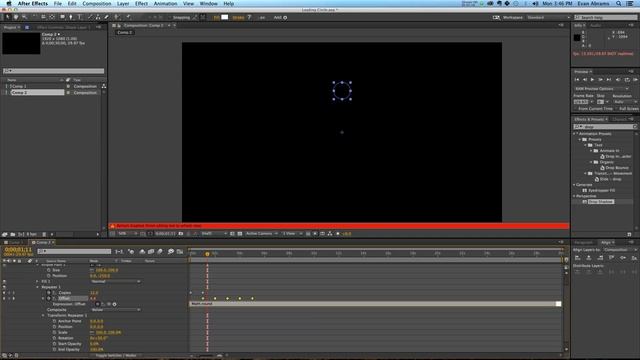Open the Align Layers to dropdown

coord(620,250)
